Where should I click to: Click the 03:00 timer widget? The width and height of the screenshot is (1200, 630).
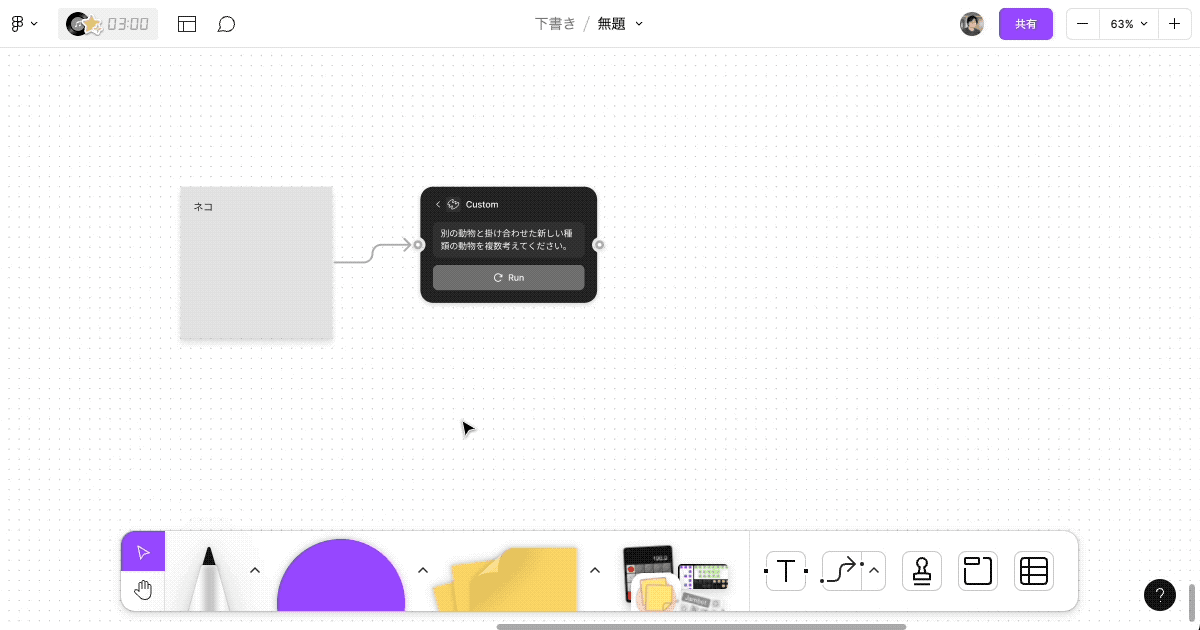(108, 23)
